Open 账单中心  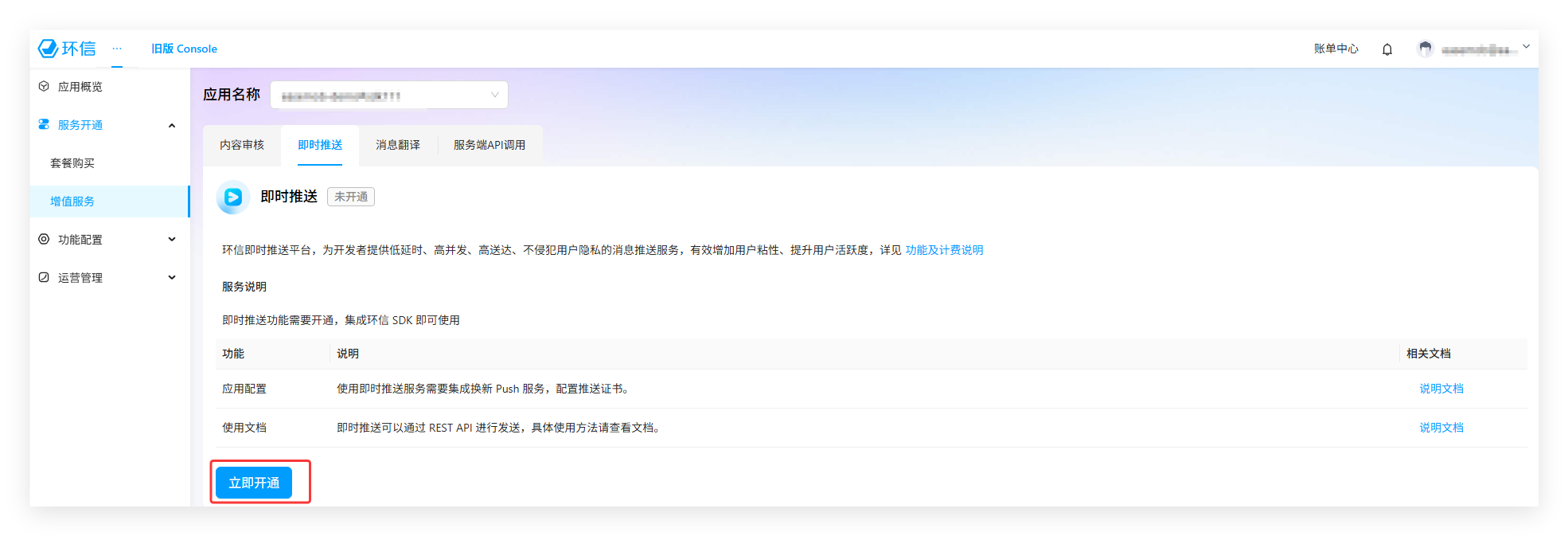point(1336,49)
